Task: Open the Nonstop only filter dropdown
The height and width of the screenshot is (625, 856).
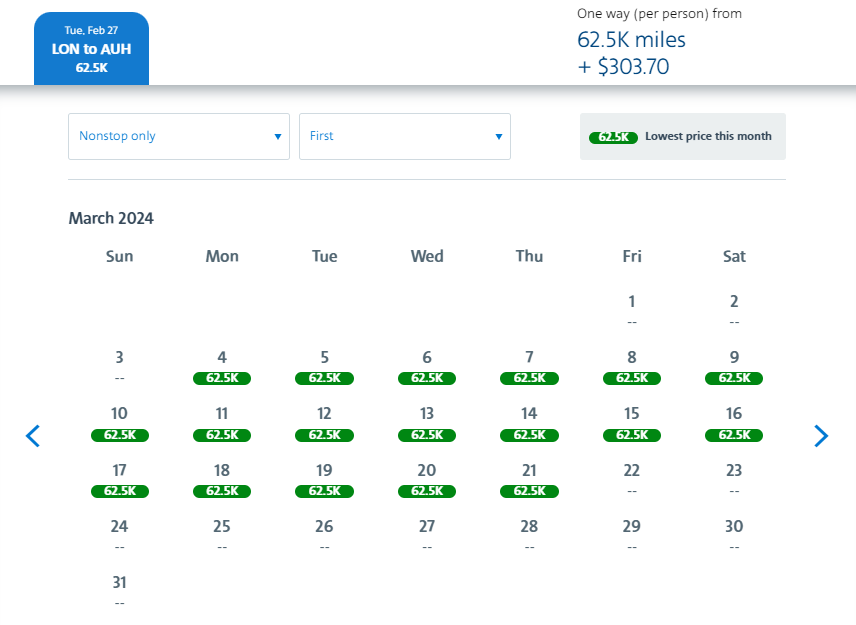Action: 178,136
